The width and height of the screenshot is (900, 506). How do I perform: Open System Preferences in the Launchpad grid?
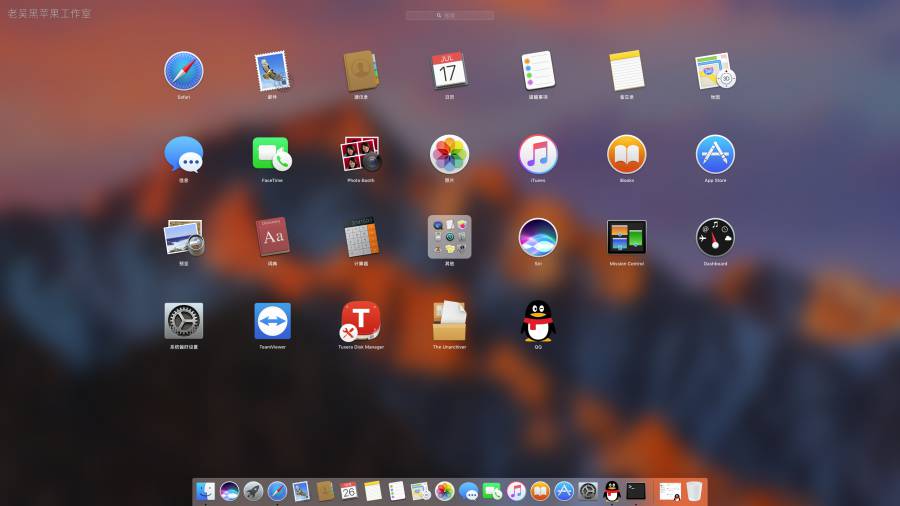click(184, 321)
